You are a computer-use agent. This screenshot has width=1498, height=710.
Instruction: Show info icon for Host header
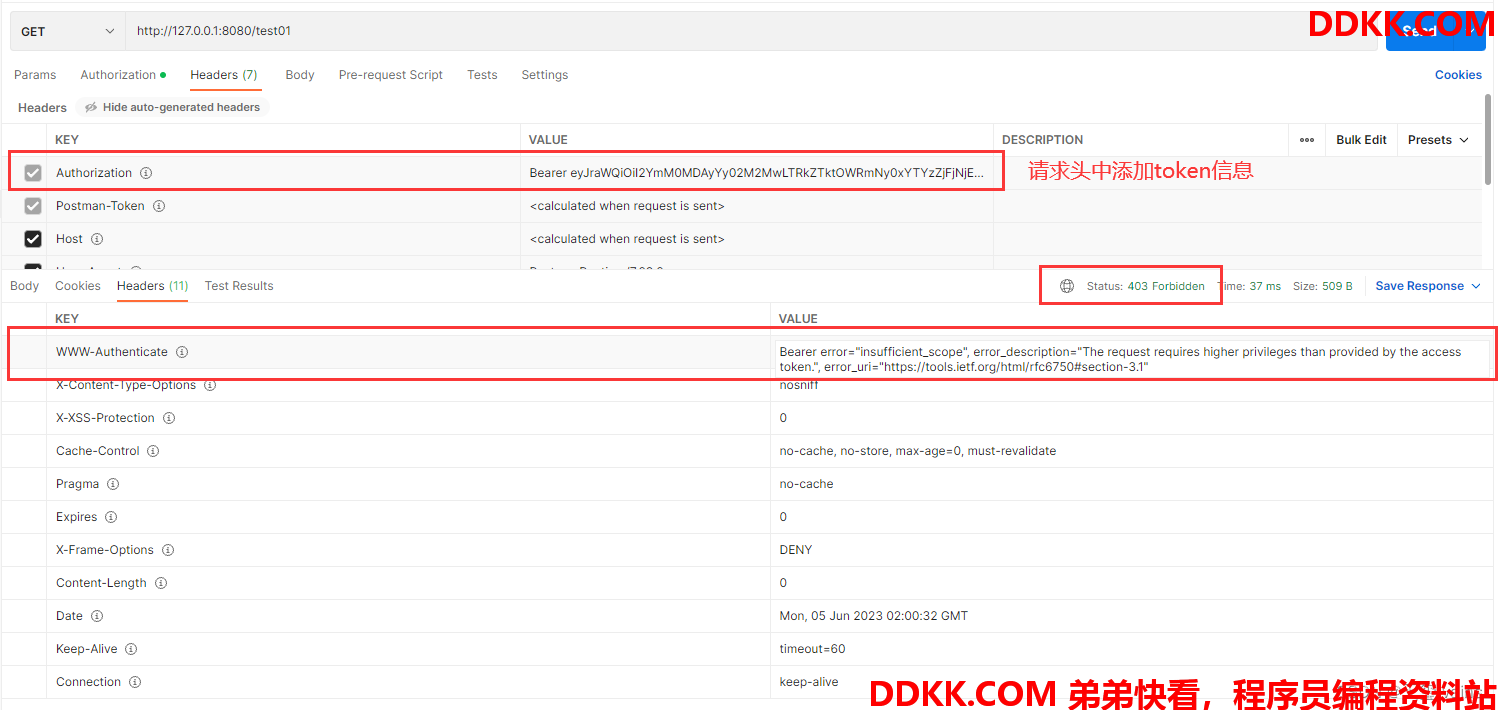point(97,239)
